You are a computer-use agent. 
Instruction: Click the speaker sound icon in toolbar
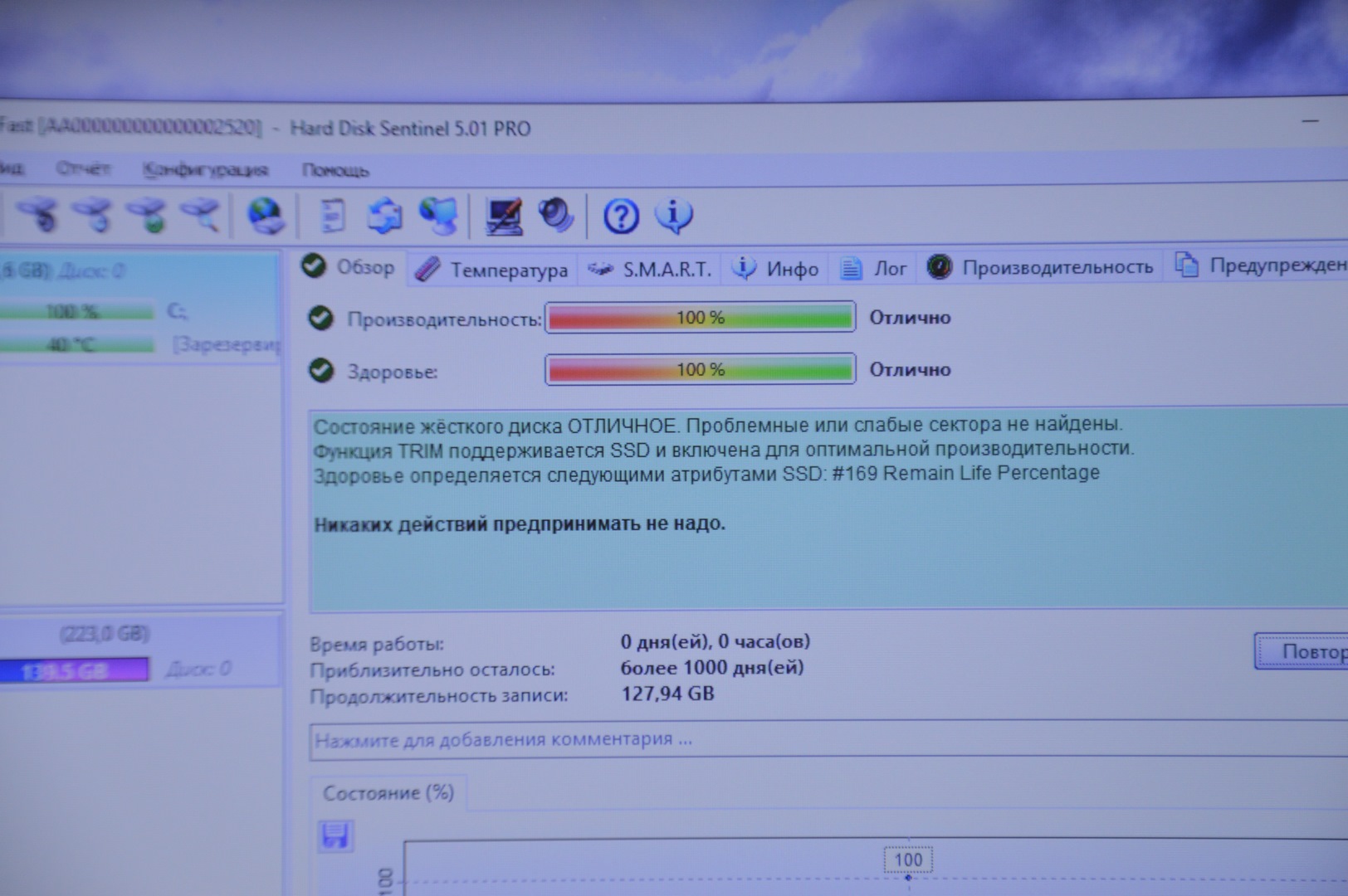(x=556, y=216)
